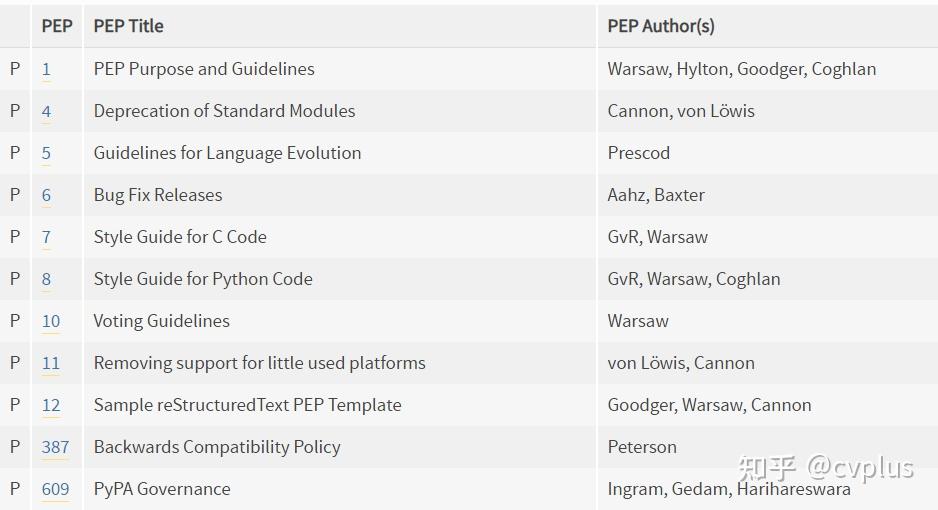Open the PEP 6 link
The width and height of the screenshot is (938, 510).
(x=46, y=195)
